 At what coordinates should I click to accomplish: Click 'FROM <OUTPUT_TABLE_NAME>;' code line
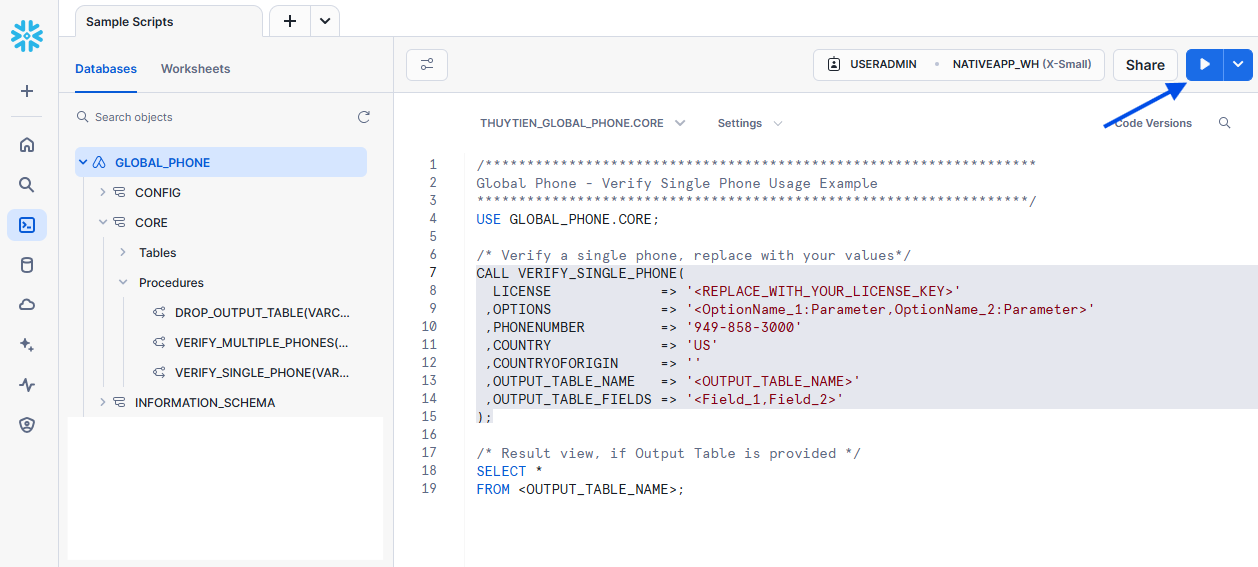(580, 489)
